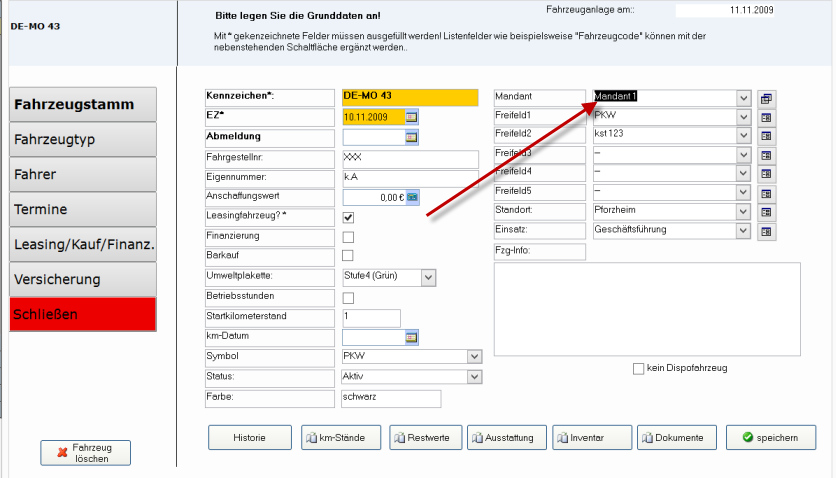Click the edit-list icon next to Freifeld1

point(766,118)
